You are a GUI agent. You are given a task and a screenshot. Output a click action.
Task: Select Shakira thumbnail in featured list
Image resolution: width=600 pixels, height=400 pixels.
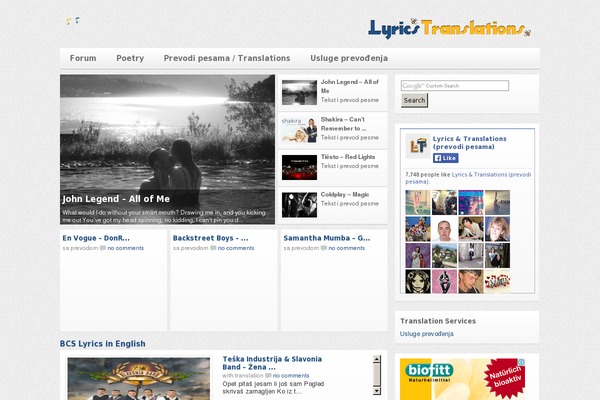pyautogui.click(x=299, y=130)
